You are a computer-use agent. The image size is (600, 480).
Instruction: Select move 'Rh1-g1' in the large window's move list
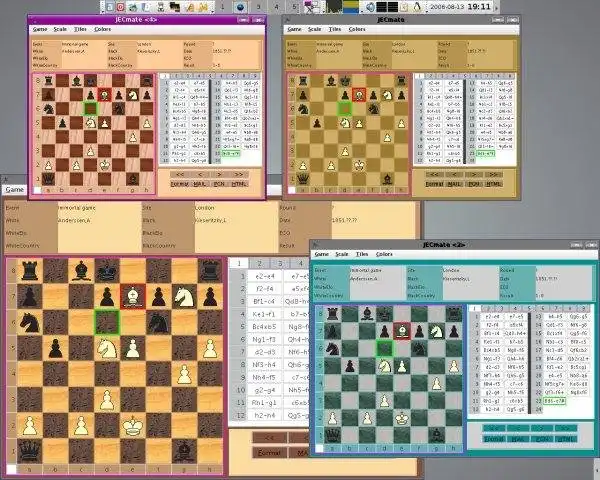[264, 402]
